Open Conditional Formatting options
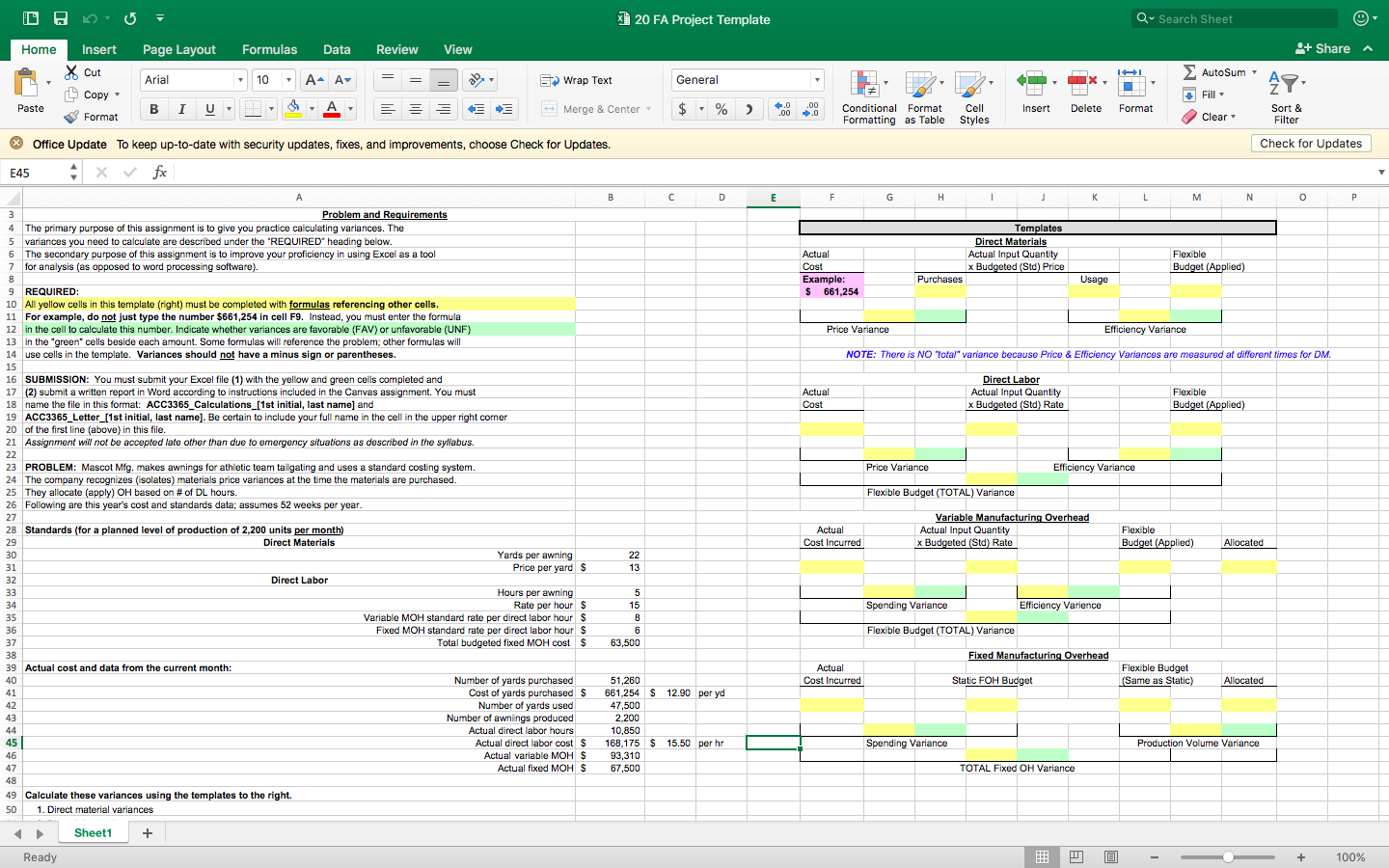This screenshot has width=1389, height=868. [x=868, y=96]
